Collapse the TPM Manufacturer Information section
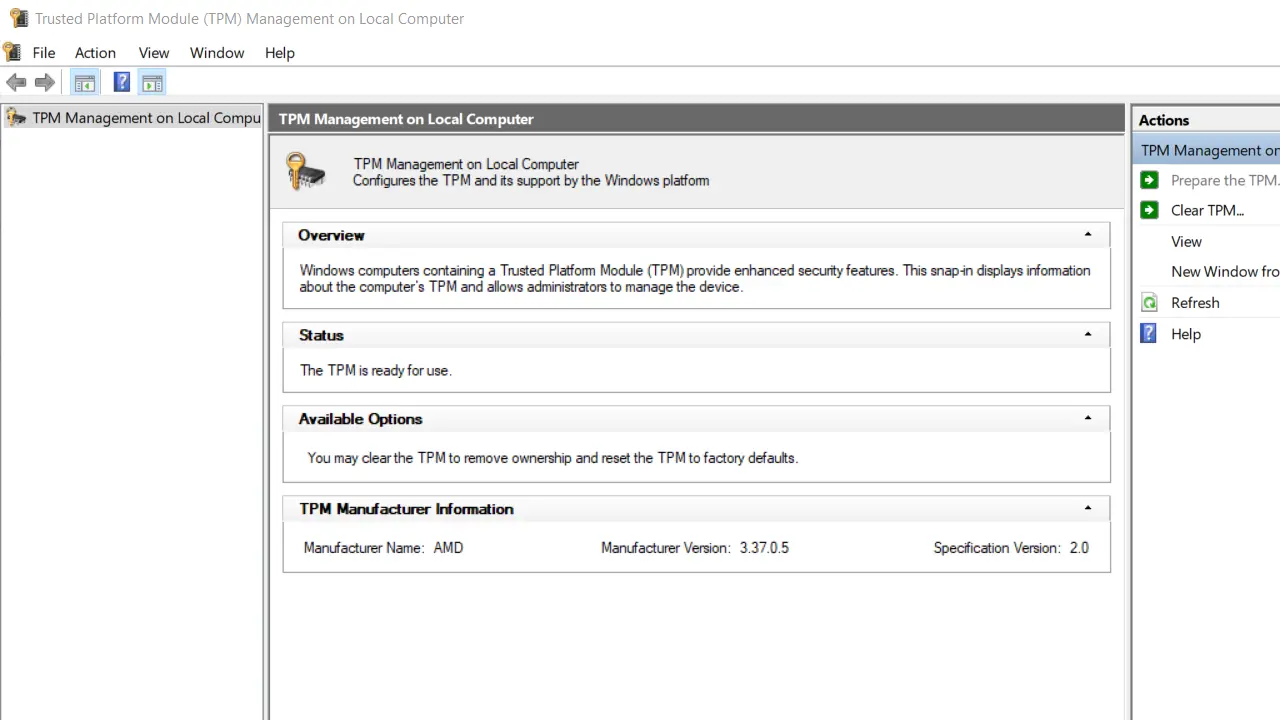Screen dimensions: 1280x720 click(x=1088, y=509)
